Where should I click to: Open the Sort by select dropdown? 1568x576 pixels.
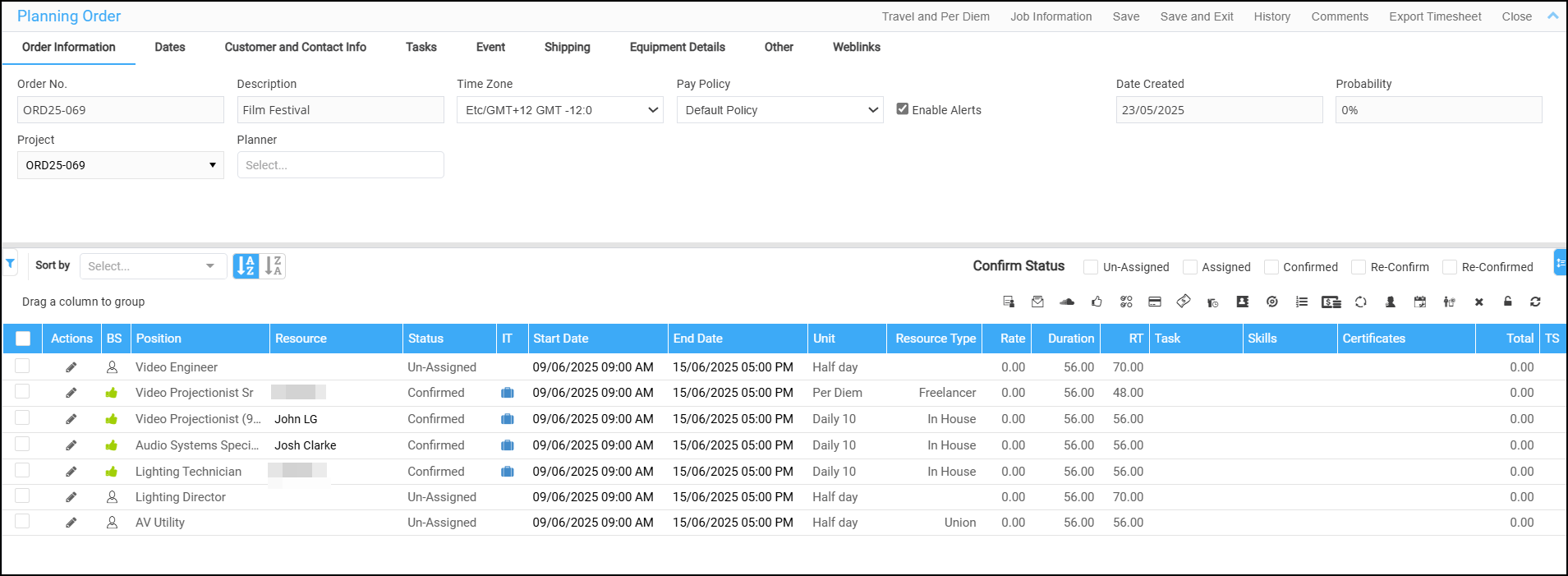pos(152,266)
